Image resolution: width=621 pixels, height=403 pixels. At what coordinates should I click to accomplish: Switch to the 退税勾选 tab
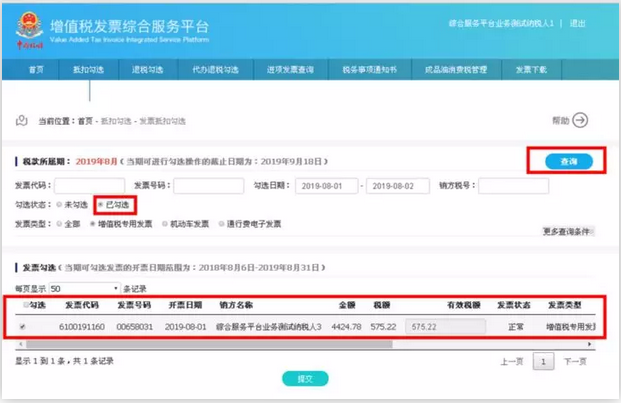pos(146,70)
